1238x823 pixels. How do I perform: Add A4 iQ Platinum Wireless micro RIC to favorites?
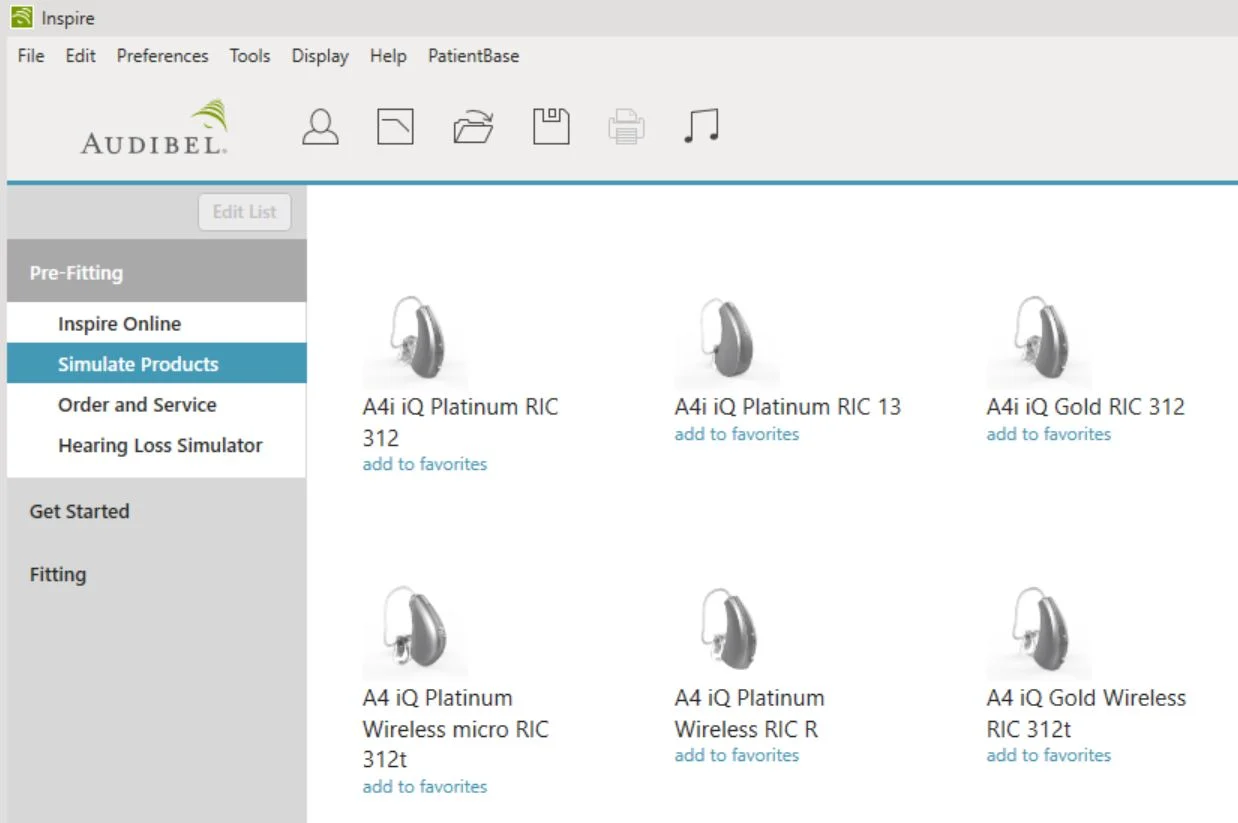pyautogui.click(x=425, y=787)
